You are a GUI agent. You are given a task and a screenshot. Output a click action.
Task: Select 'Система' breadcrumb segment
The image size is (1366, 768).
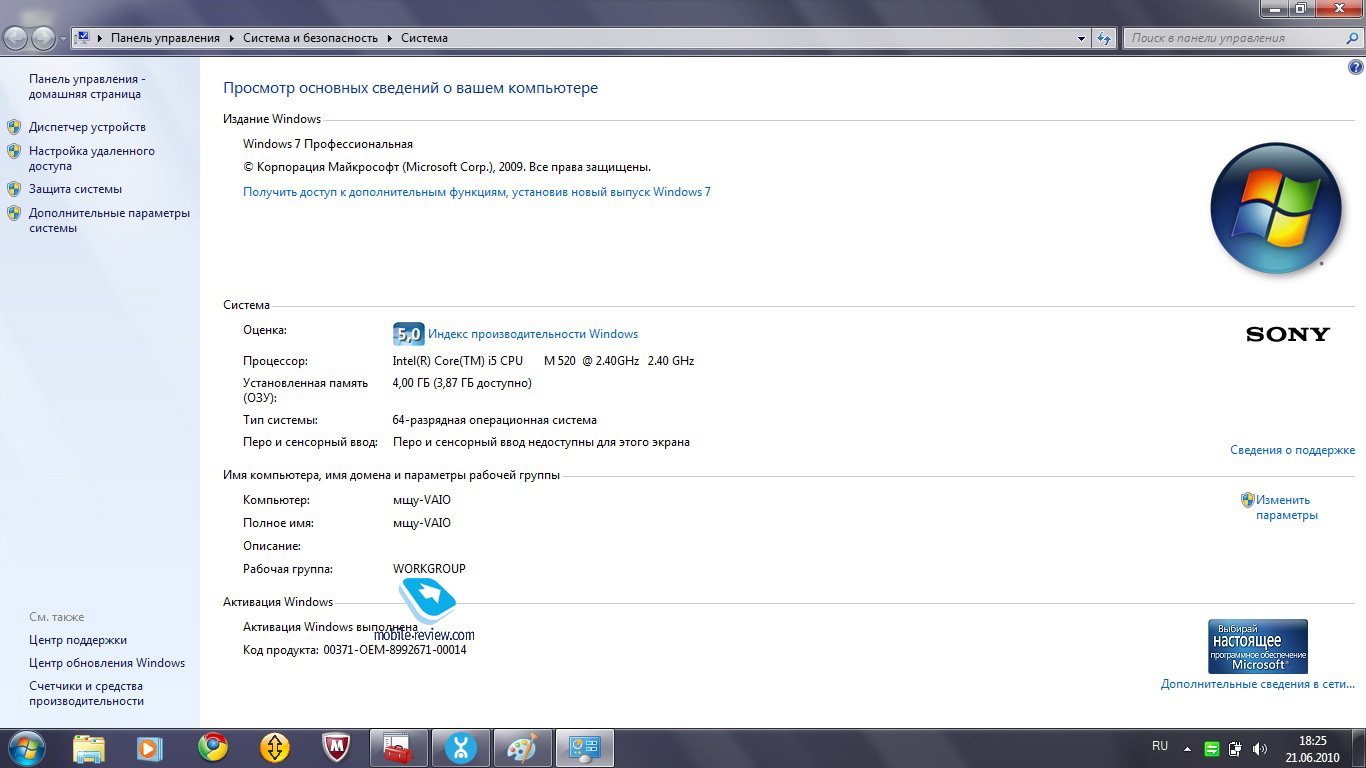click(424, 38)
